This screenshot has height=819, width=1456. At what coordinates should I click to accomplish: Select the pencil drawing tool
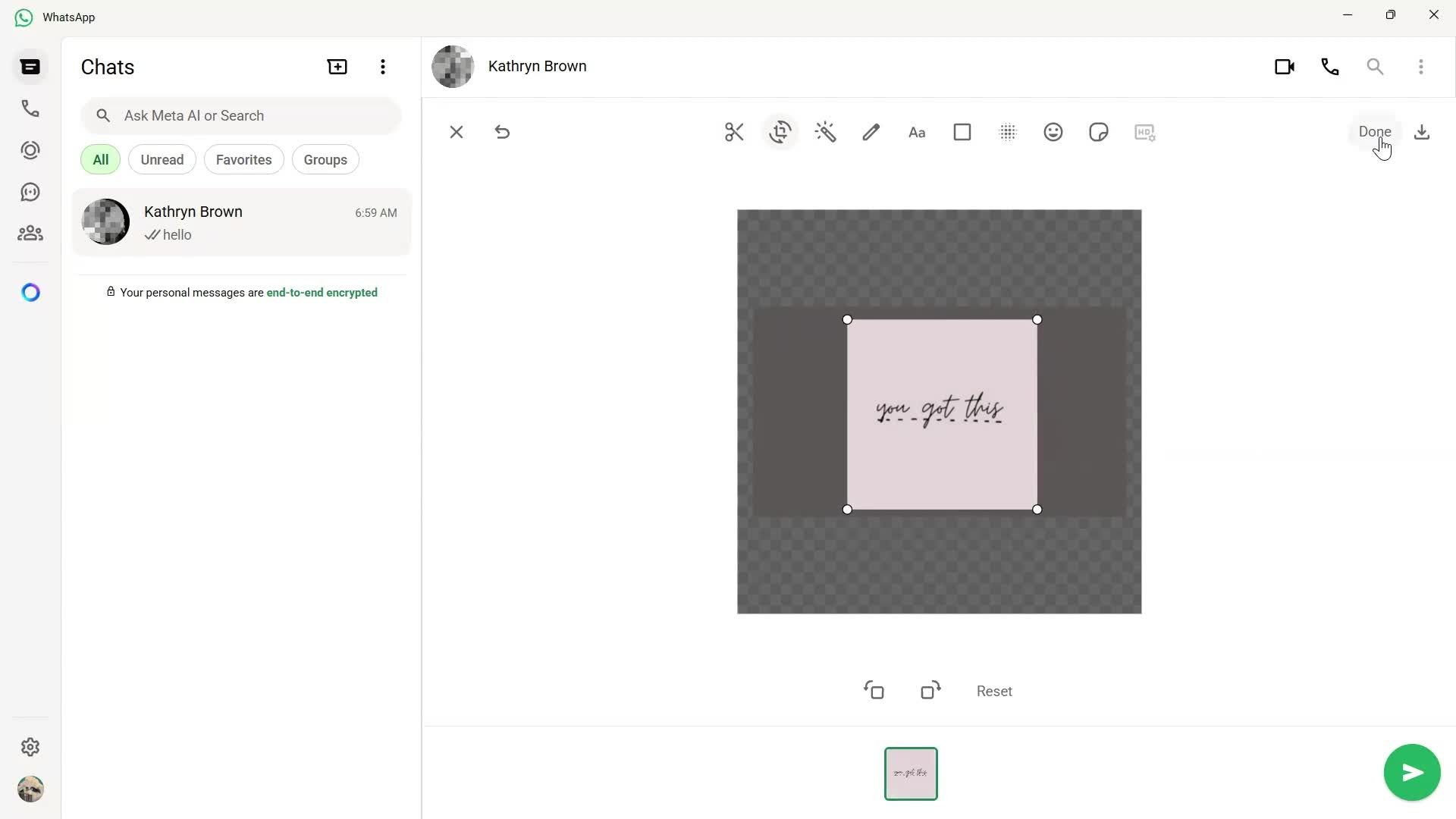(x=871, y=132)
